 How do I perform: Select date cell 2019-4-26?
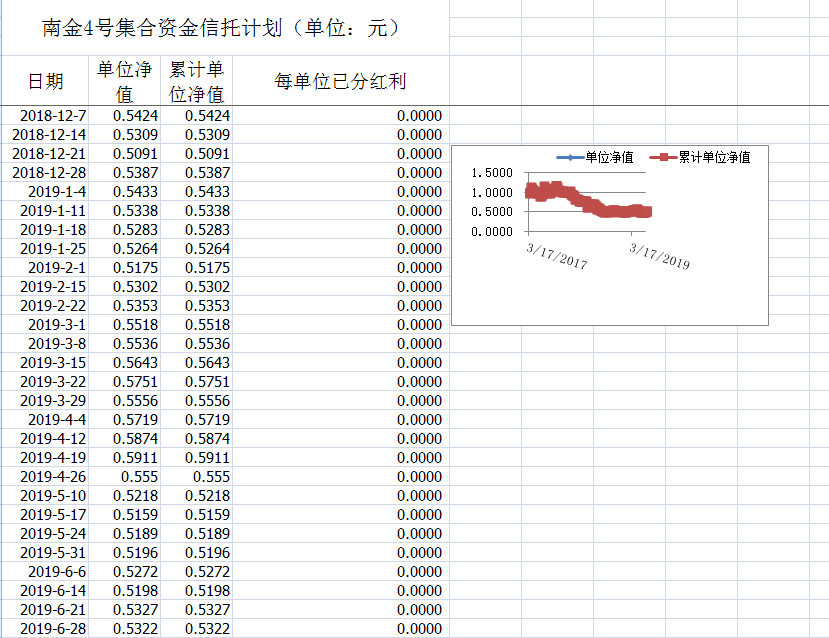click(45, 477)
